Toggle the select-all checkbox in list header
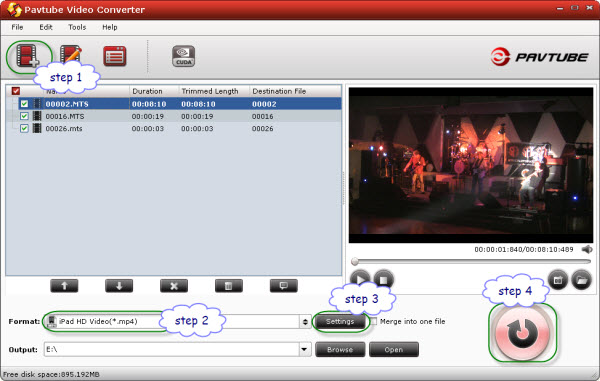 (16, 91)
